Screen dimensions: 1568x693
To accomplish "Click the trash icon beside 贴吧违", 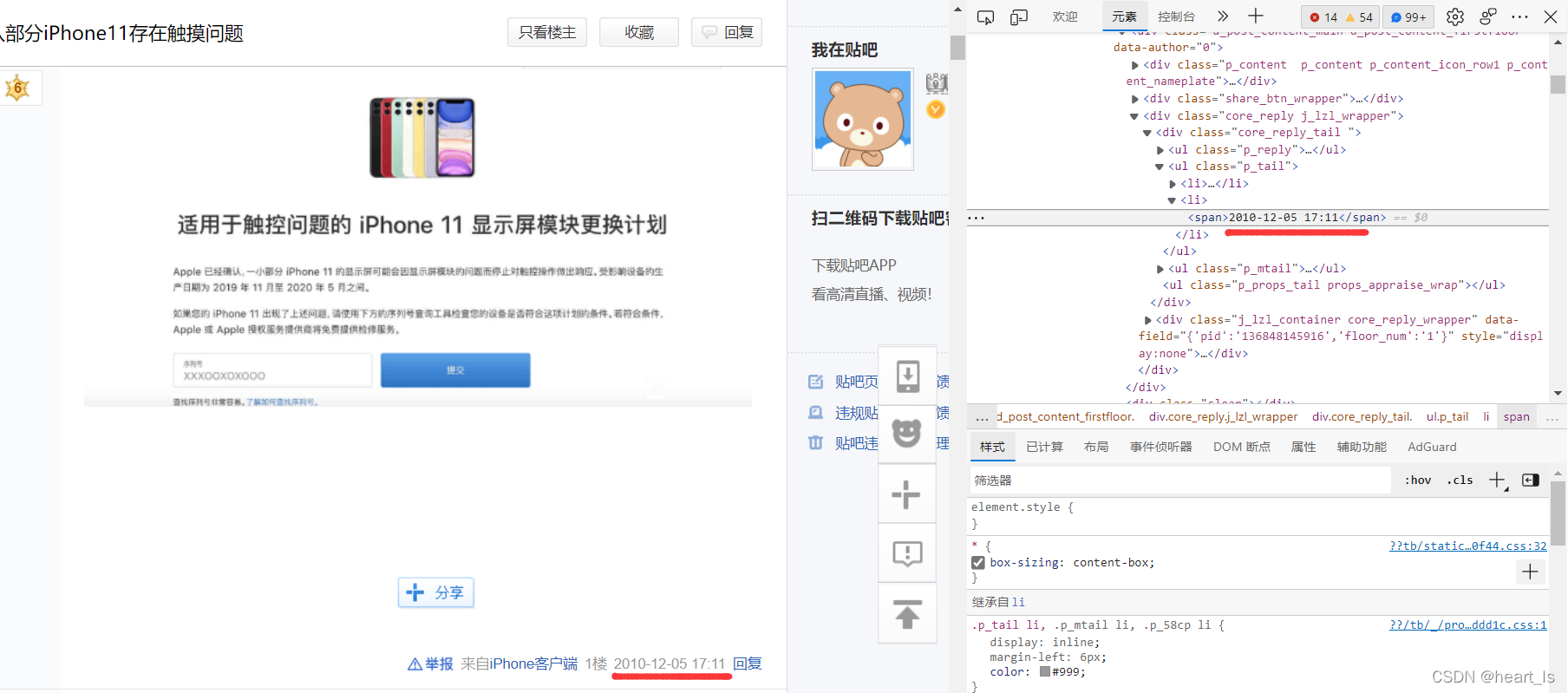I will (x=815, y=443).
